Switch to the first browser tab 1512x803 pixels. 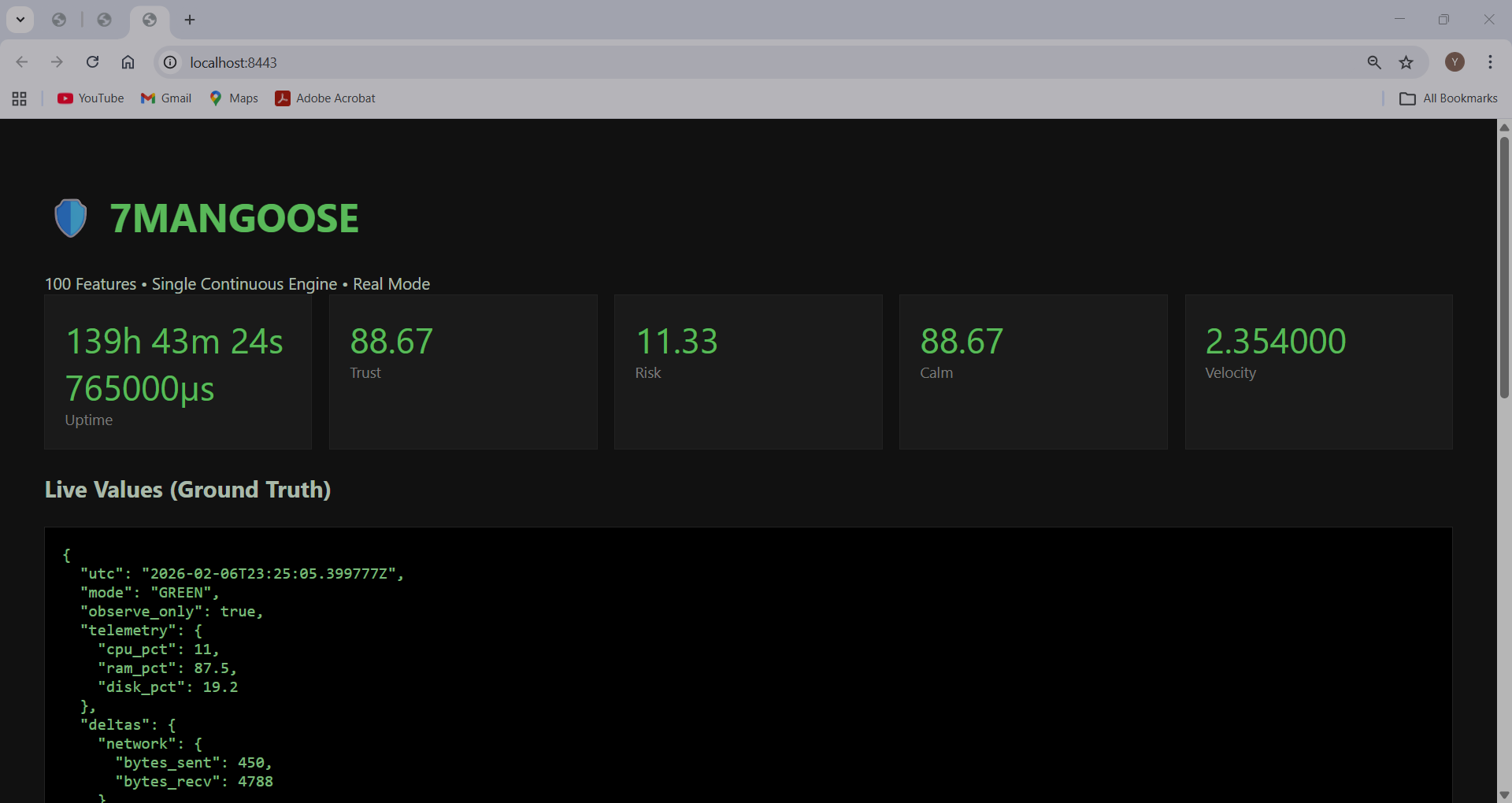(x=59, y=20)
